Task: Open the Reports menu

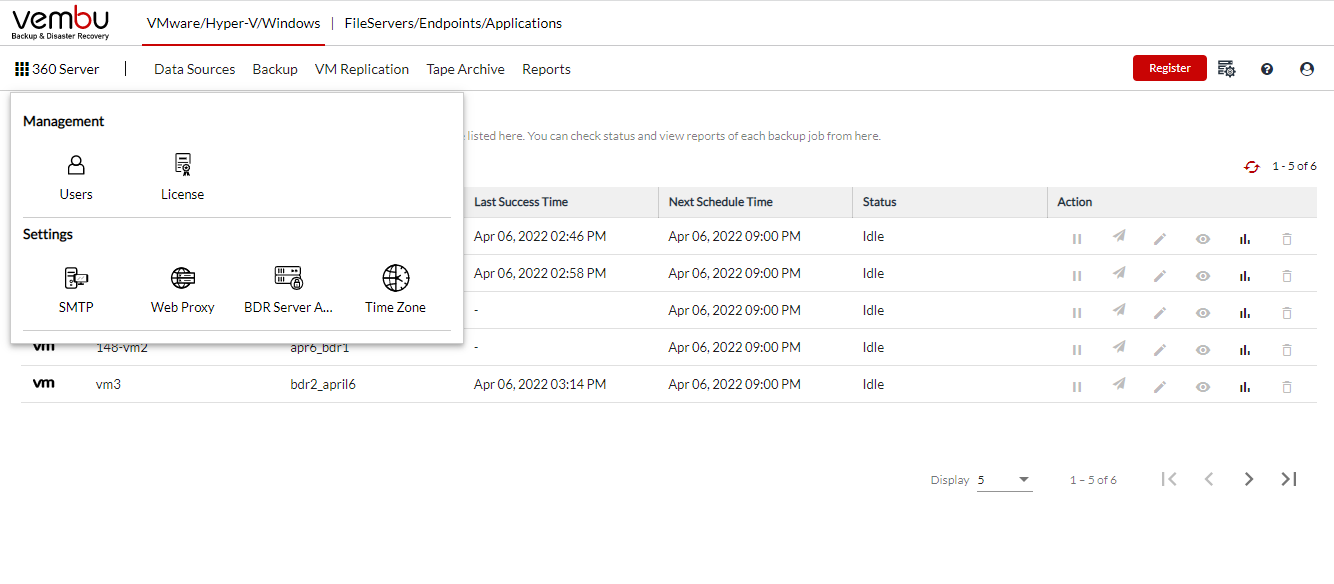Action: (547, 69)
